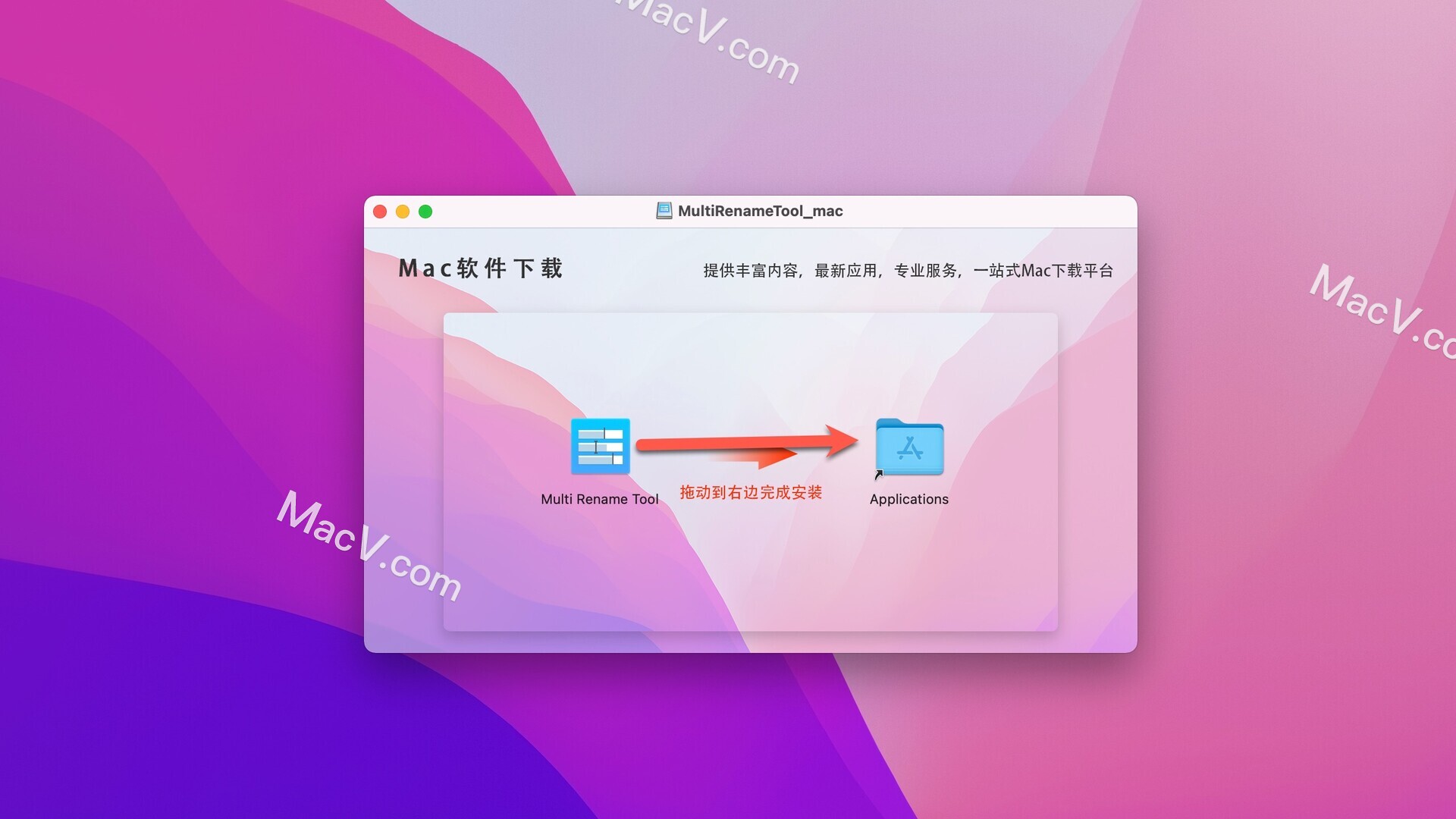Select the Multi Rename Tool label
1456x819 pixels.
point(600,498)
